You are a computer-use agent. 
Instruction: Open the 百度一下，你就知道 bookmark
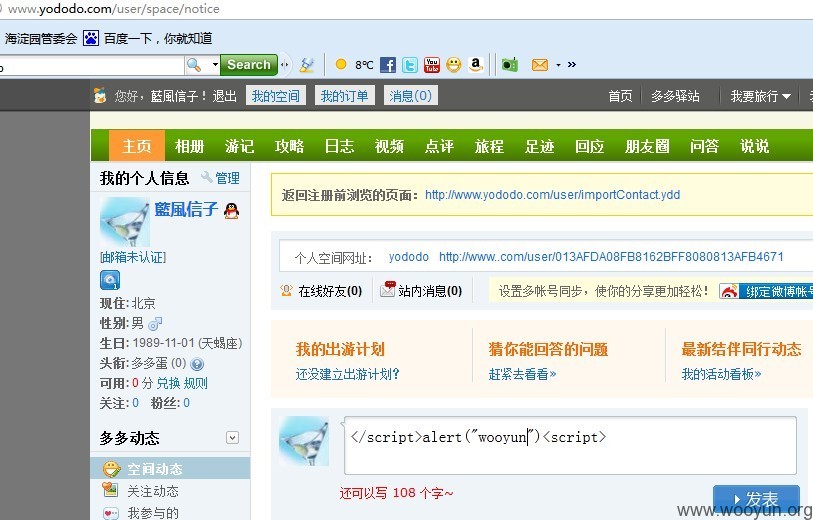[x=158, y=38]
